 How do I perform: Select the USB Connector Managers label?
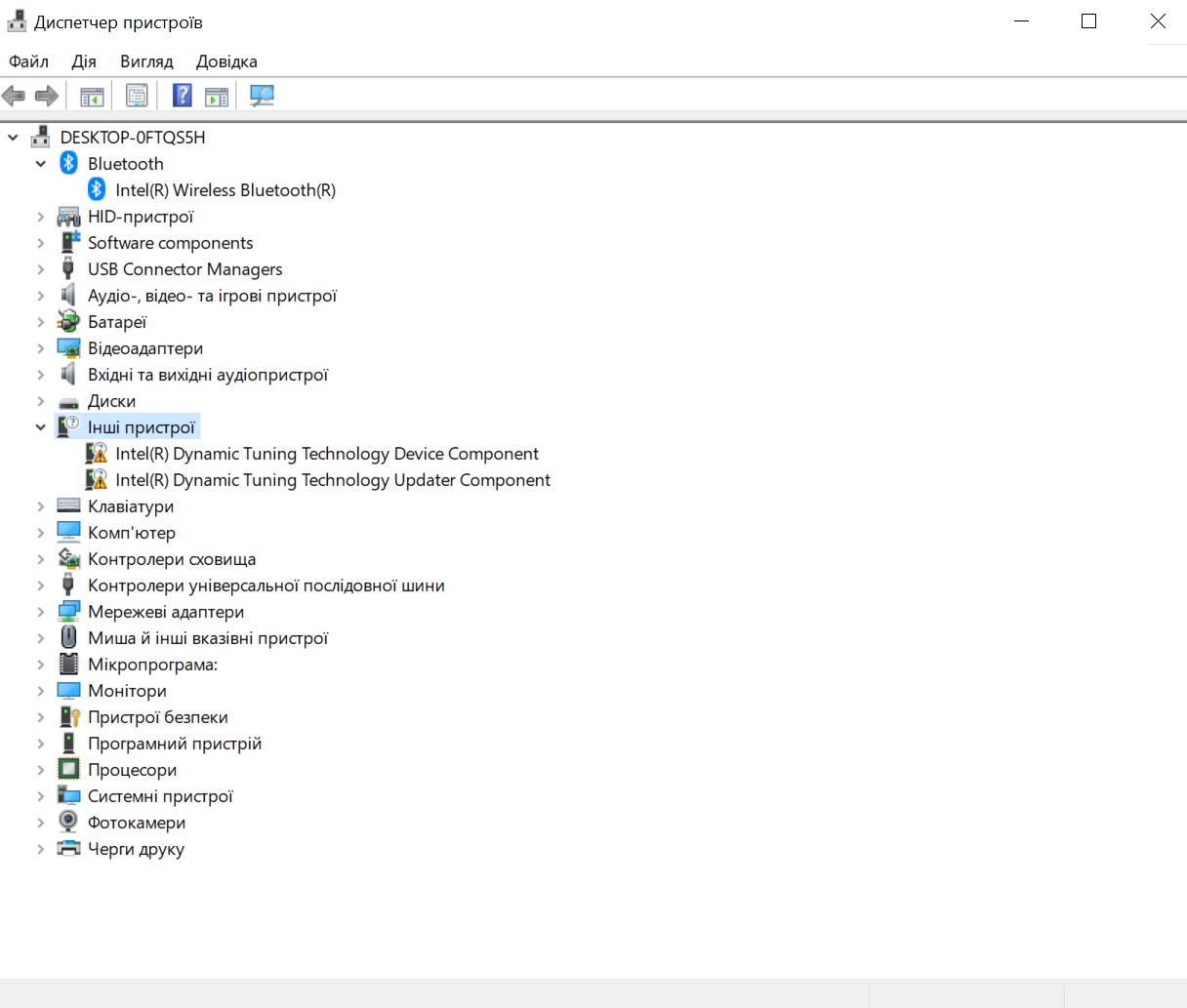[x=185, y=268]
